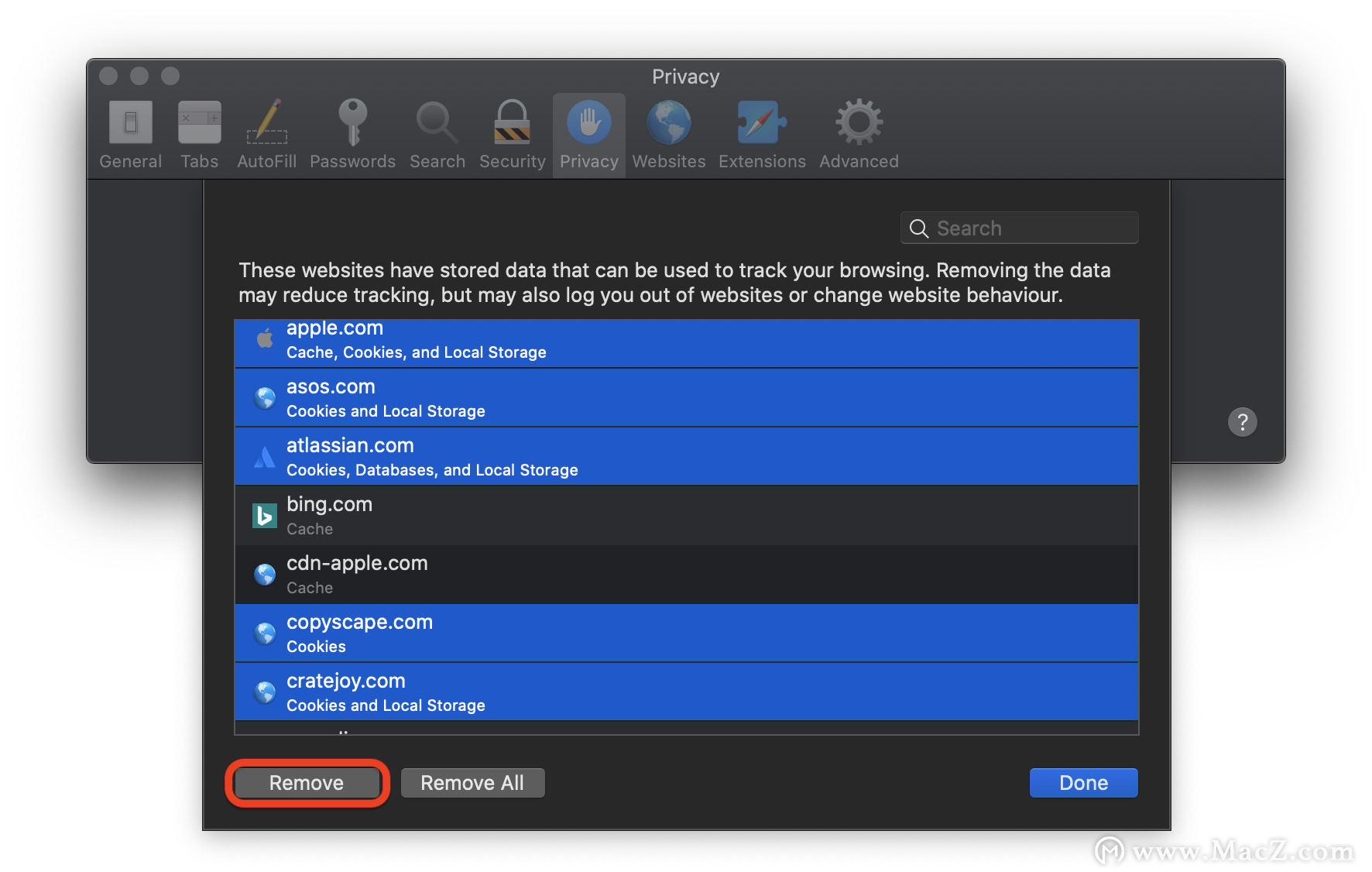Select the Privacy hand icon
Viewport: 1372px width, 872px height.
[x=589, y=122]
